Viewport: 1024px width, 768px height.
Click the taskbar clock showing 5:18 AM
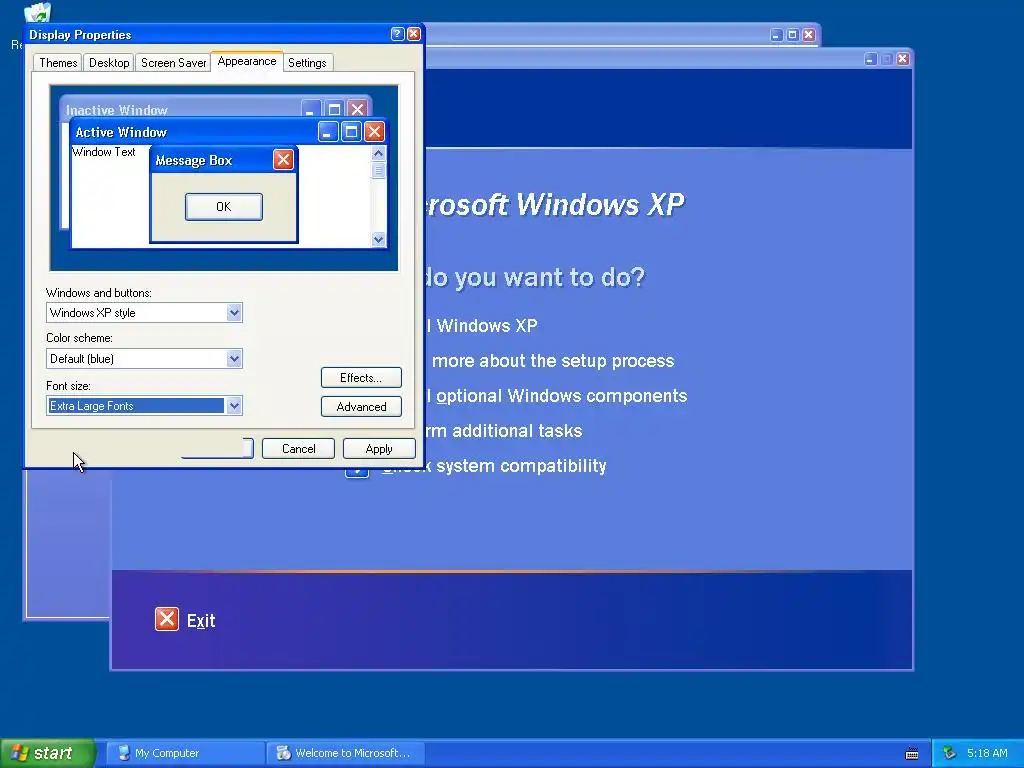pyautogui.click(x=987, y=753)
